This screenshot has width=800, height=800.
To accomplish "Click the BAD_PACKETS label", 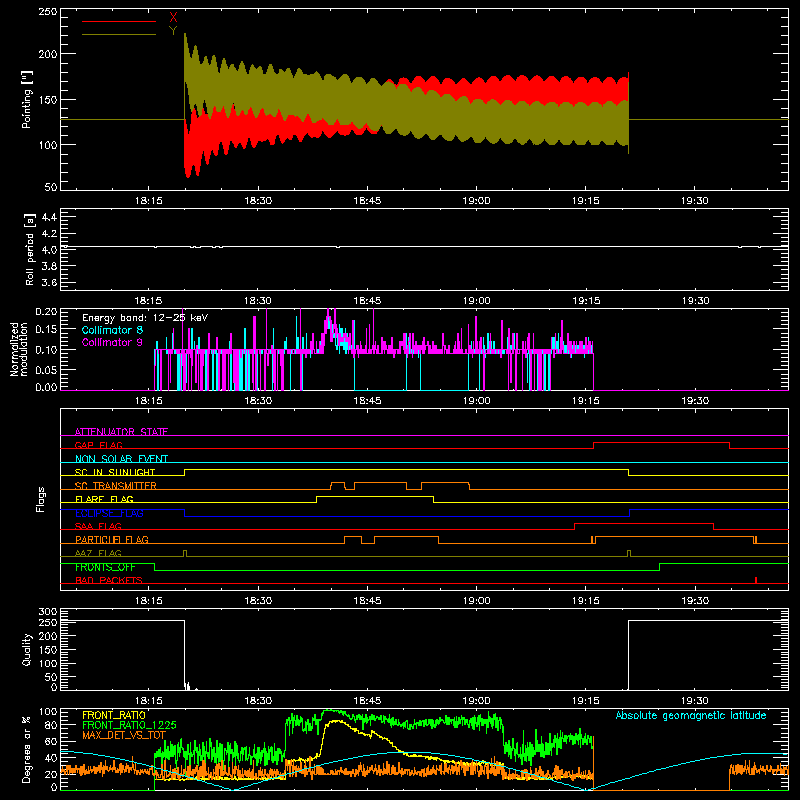I will tap(109, 580).
